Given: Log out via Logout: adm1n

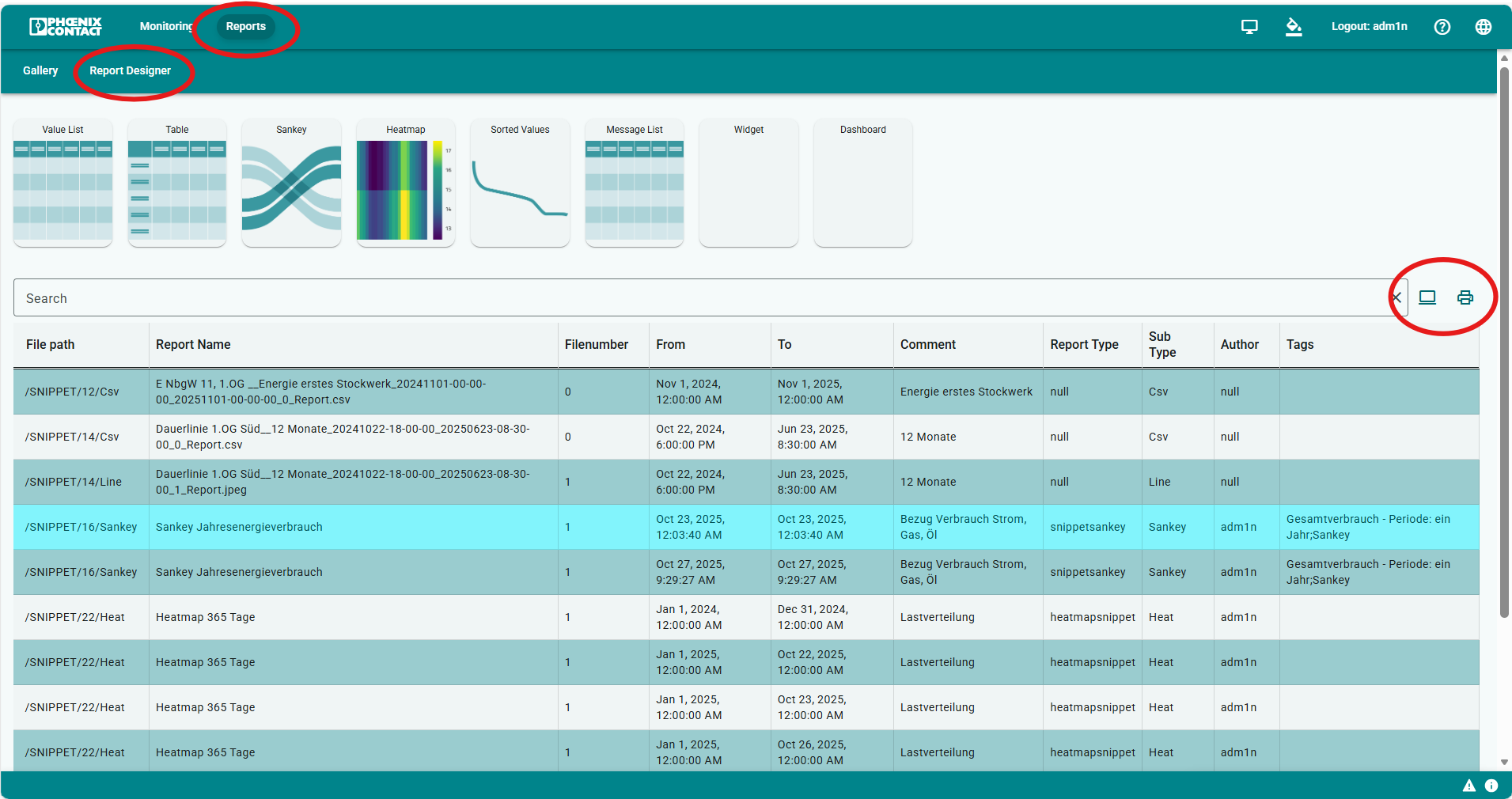Looking at the screenshot, I should pos(1370,26).
